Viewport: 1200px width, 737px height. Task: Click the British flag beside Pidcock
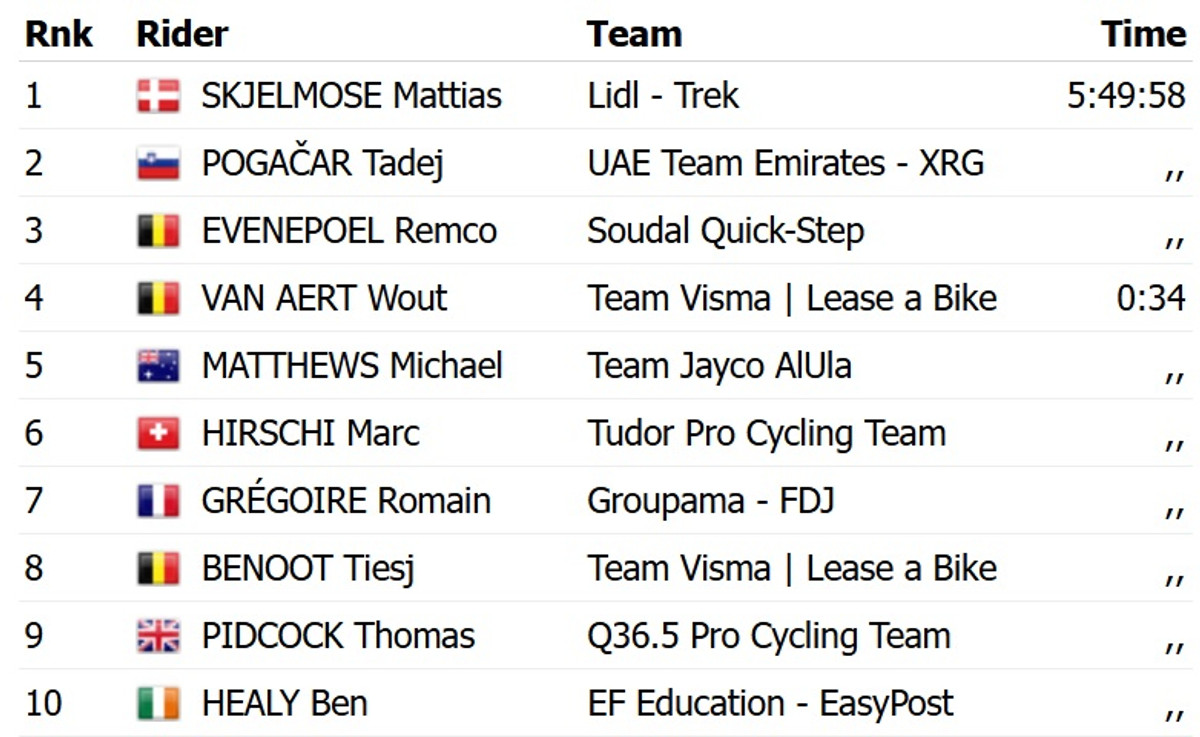(158, 636)
